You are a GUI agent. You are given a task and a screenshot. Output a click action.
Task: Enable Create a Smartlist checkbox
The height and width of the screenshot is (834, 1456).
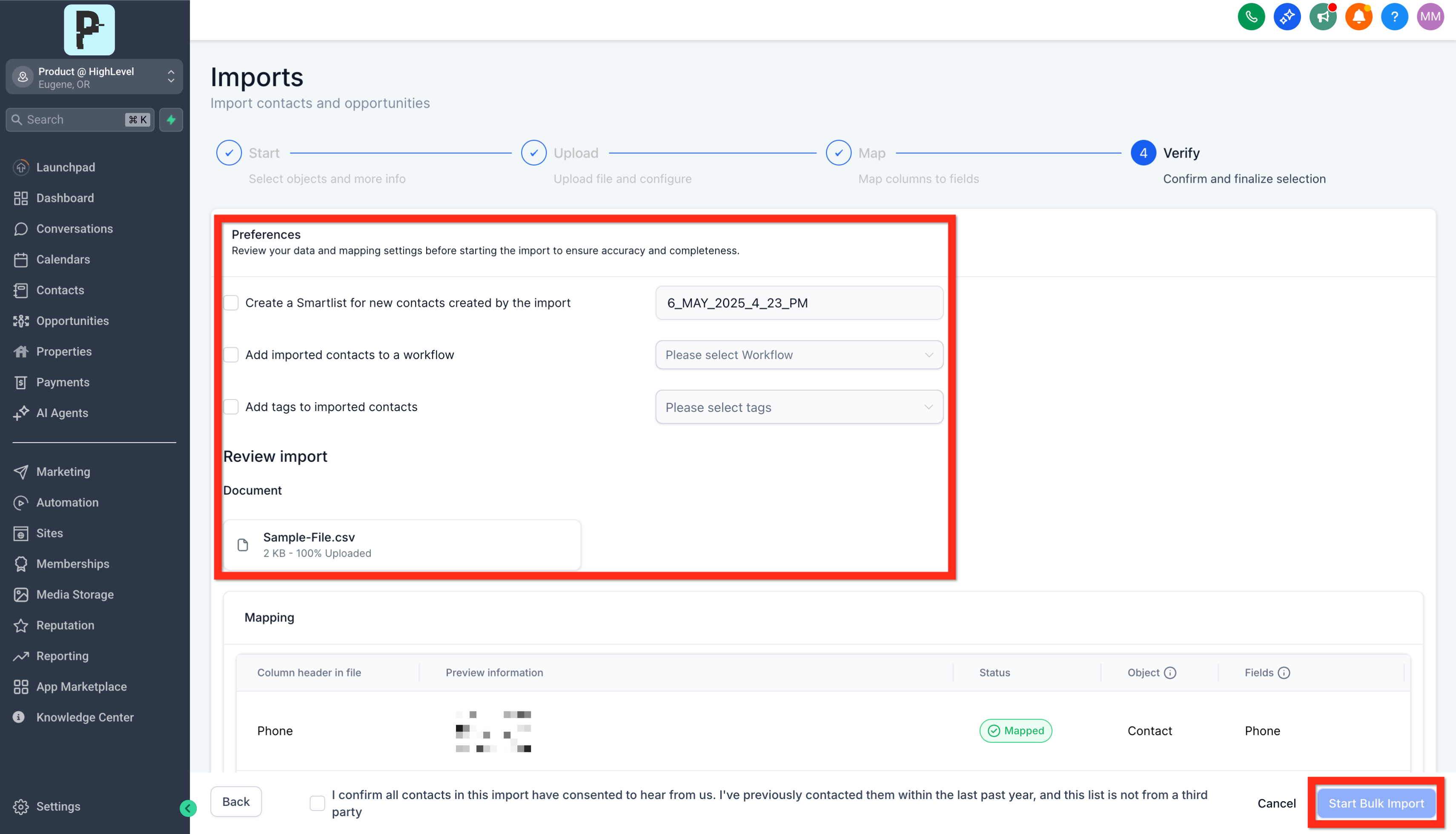231,302
